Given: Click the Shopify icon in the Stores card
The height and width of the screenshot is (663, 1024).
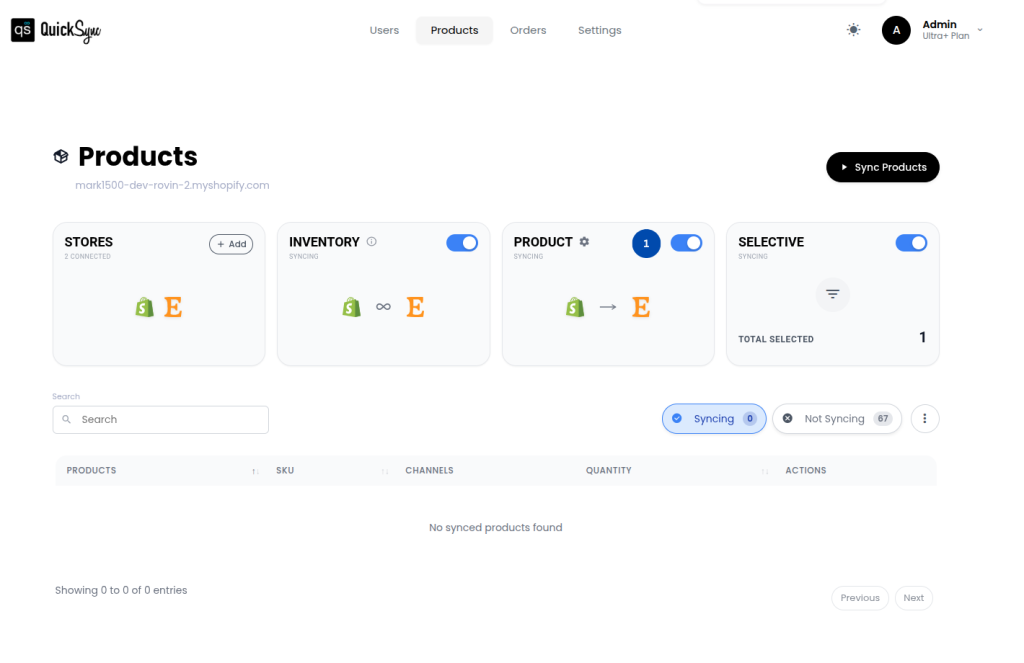Looking at the screenshot, I should 144,307.
